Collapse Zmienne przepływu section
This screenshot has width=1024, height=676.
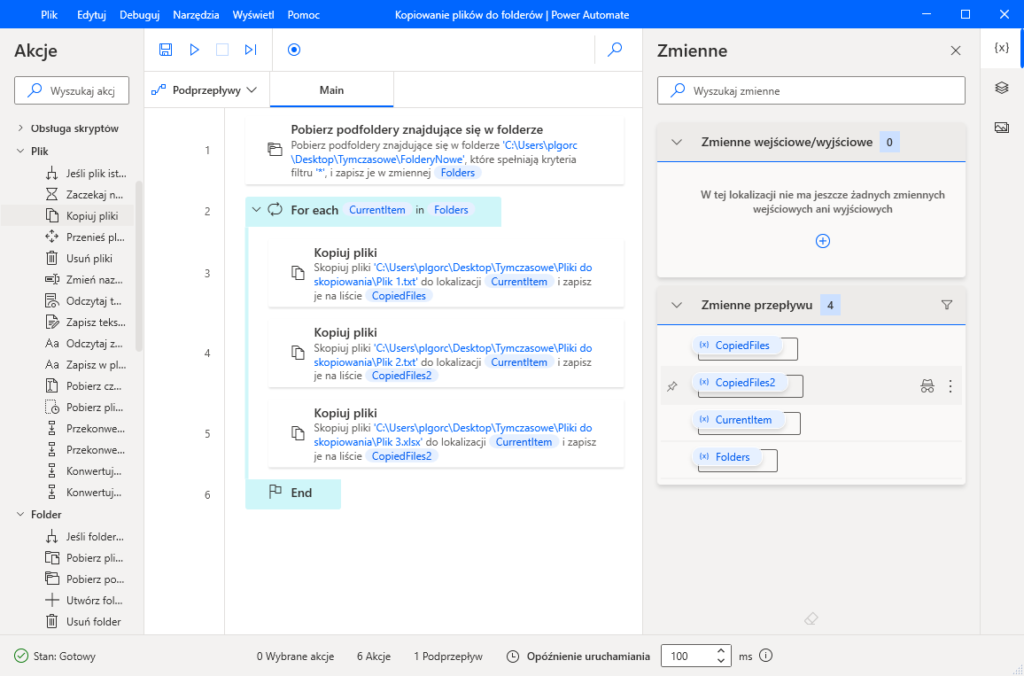click(x=677, y=306)
